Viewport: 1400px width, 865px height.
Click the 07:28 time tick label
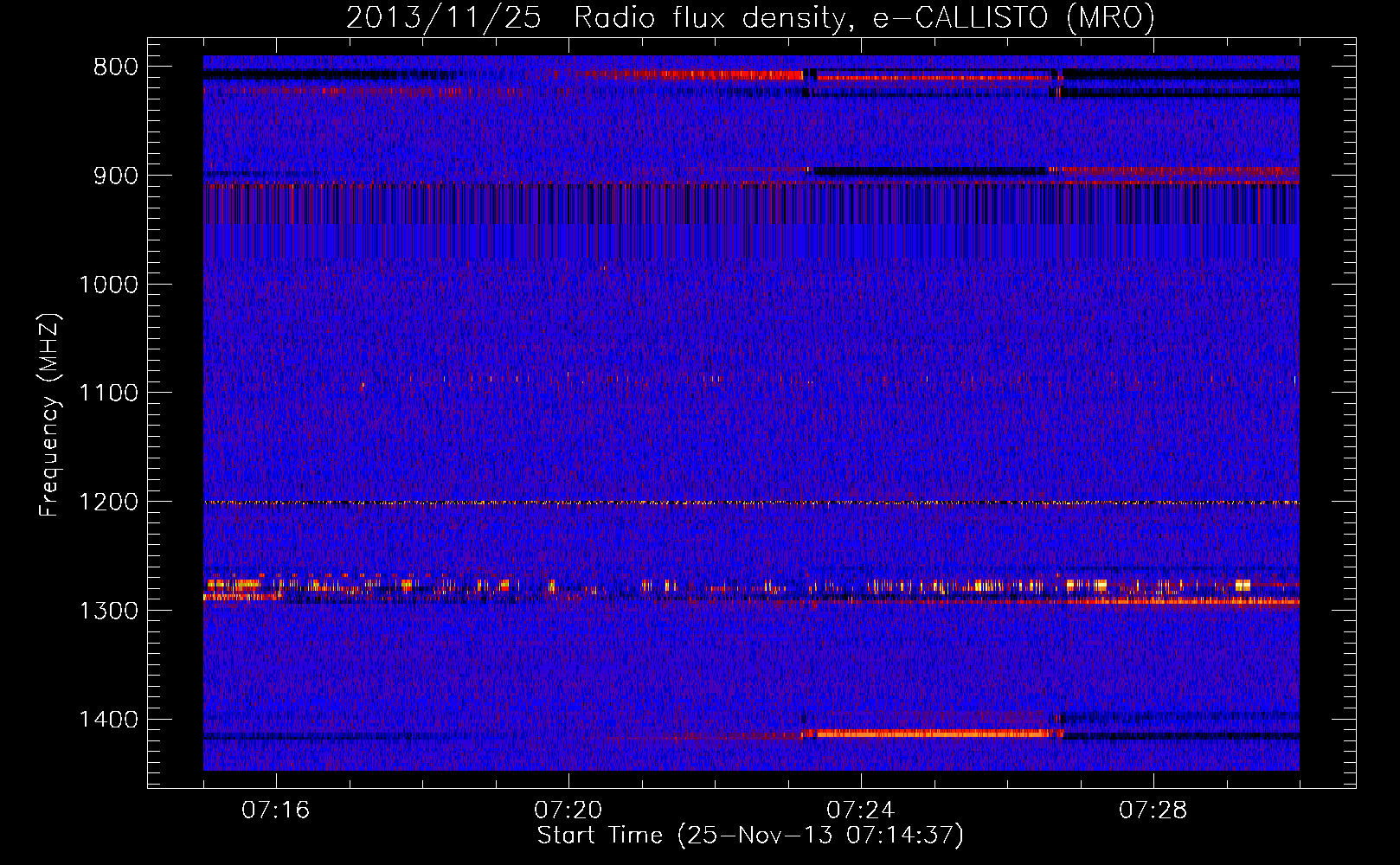point(1153,811)
